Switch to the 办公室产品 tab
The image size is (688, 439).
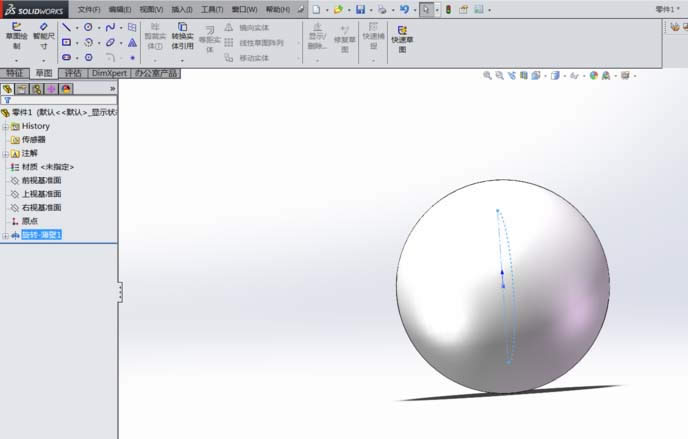(x=156, y=73)
